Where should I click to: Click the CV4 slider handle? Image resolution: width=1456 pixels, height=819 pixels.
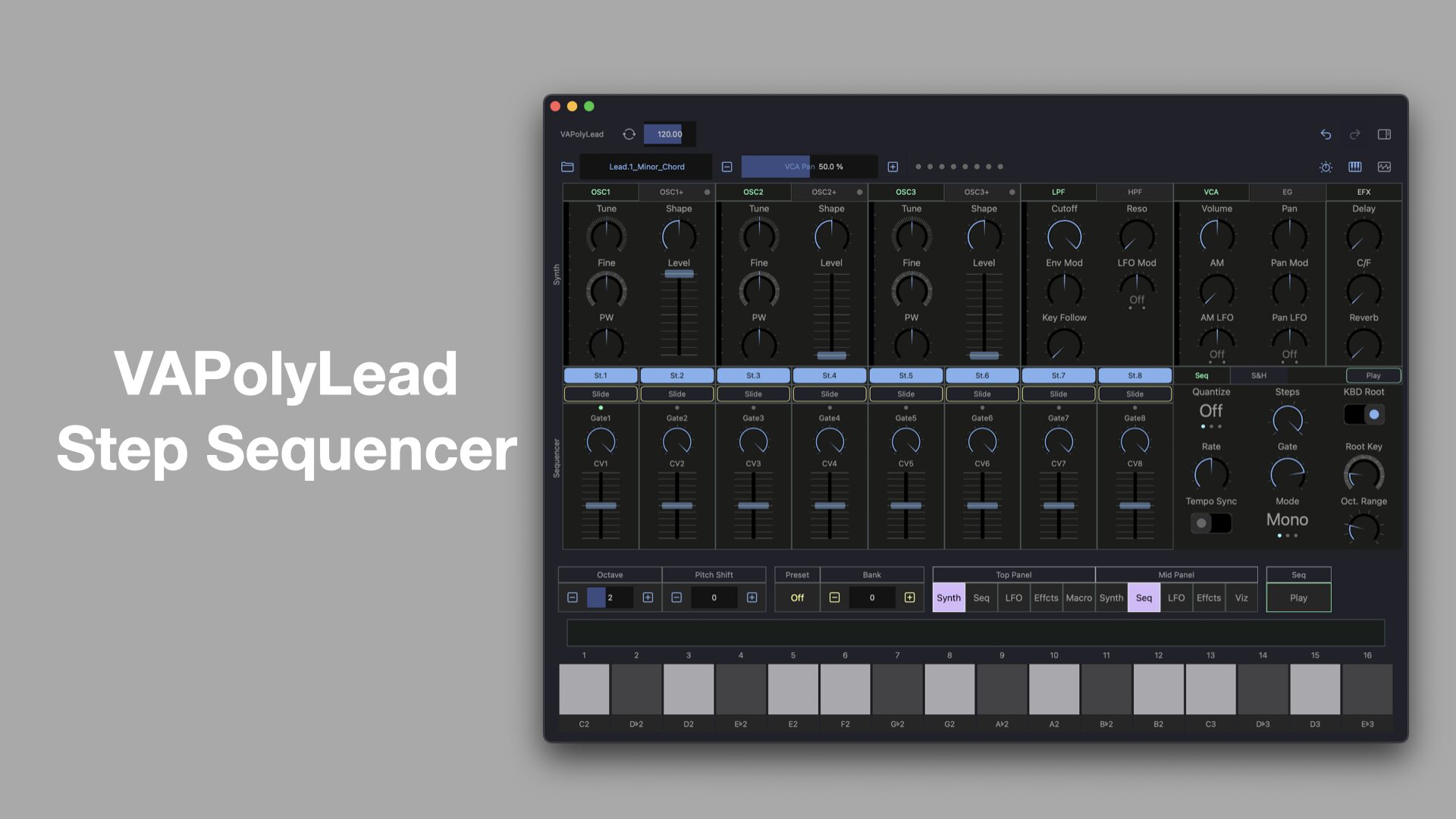(830, 505)
